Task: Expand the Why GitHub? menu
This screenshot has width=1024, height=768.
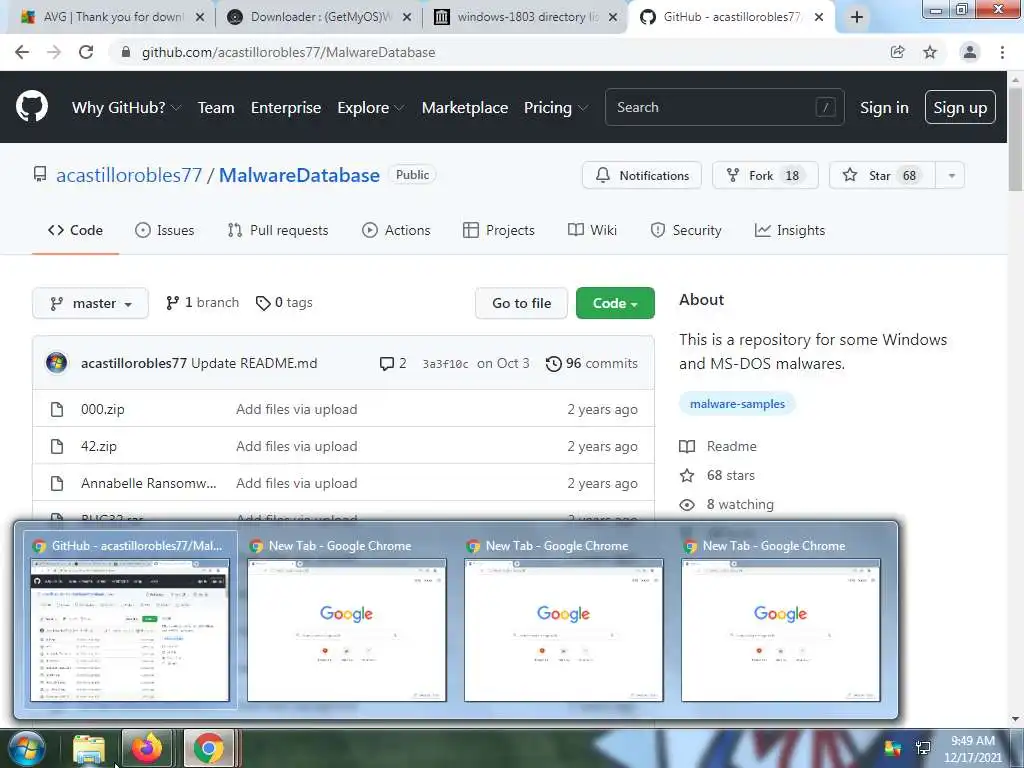Action: click(x=126, y=107)
